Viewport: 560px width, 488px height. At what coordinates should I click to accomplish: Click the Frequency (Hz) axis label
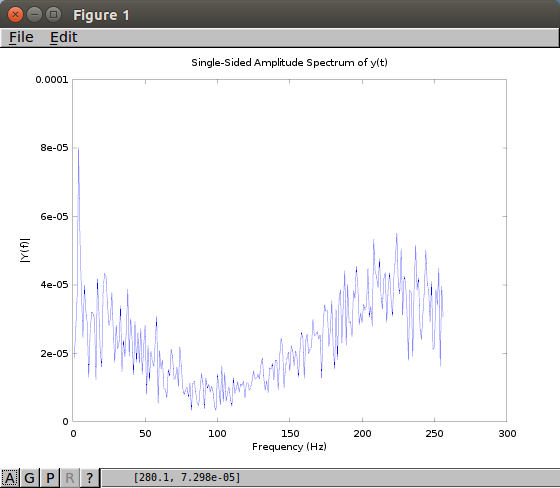click(x=289, y=447)
